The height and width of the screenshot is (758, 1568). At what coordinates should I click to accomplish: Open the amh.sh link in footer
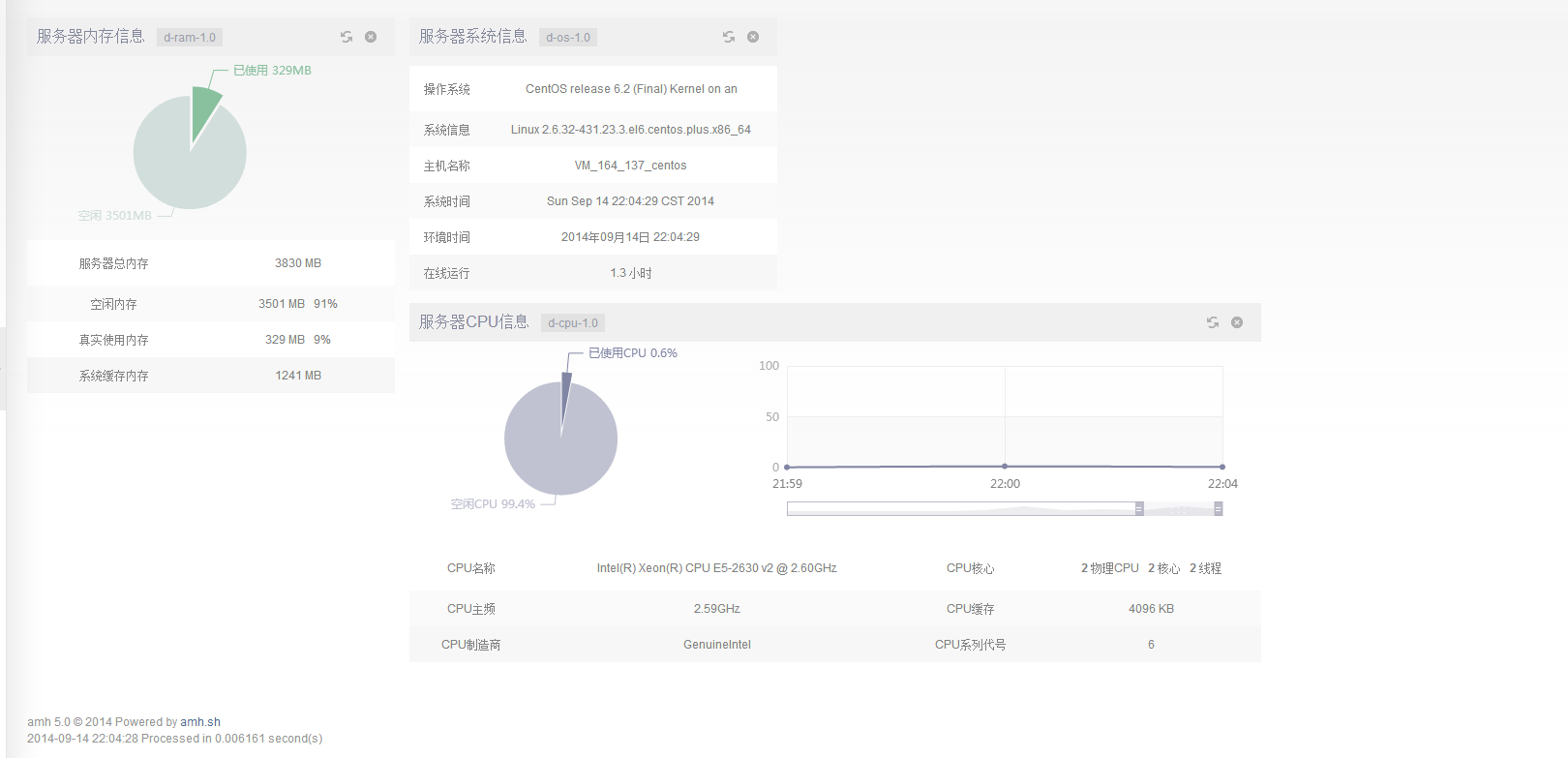(200, 722)
